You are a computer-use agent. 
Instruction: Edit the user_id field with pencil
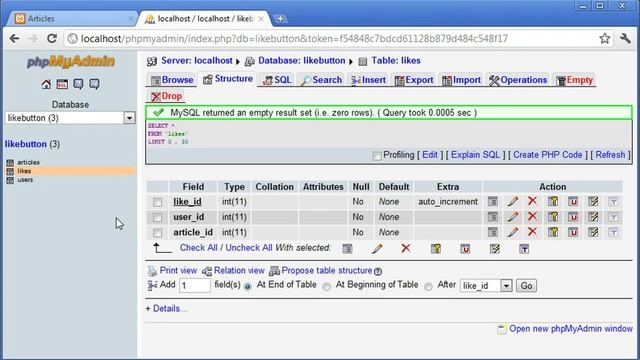[513, 217]
